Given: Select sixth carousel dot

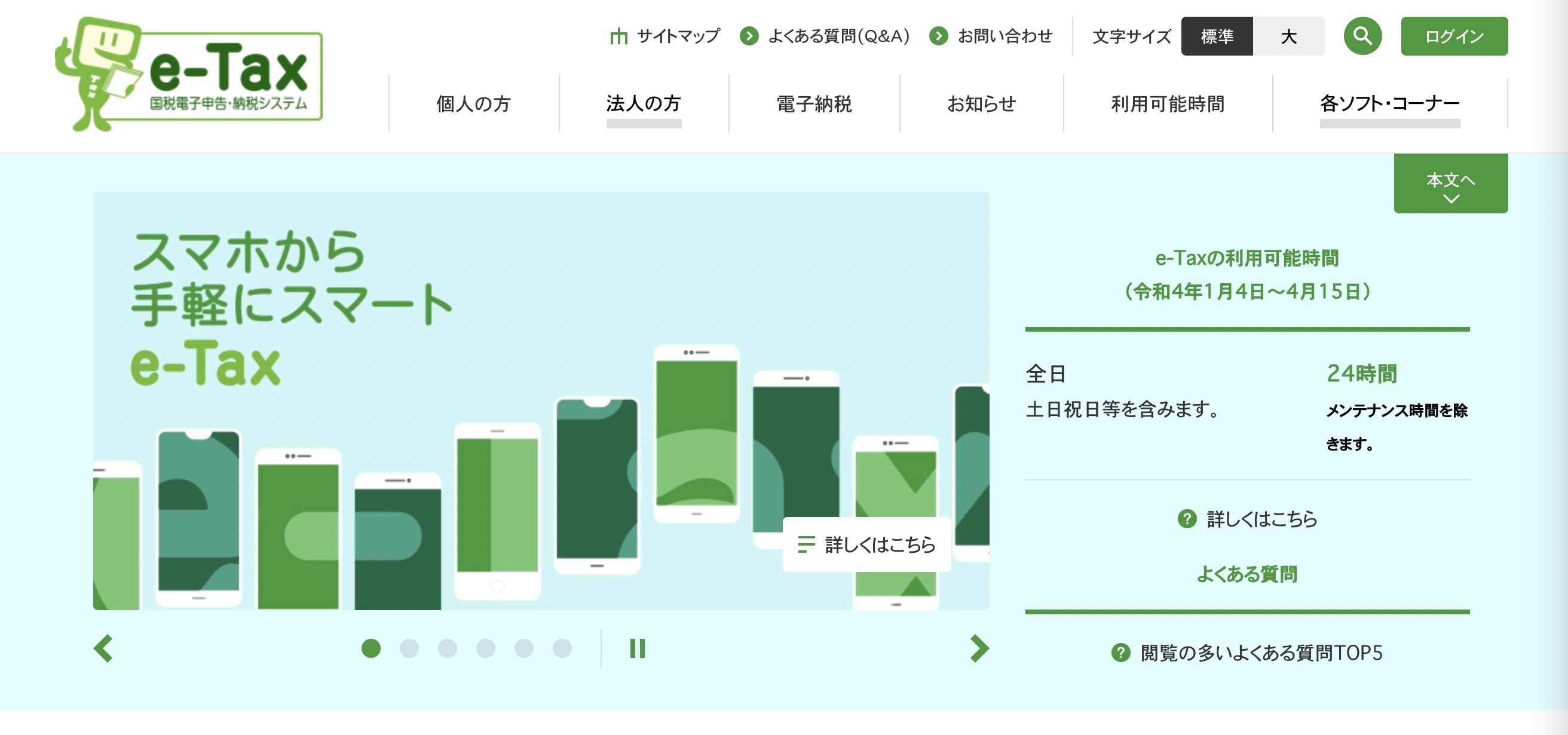Looking at the screenshot, I should [x=562, y=648].
